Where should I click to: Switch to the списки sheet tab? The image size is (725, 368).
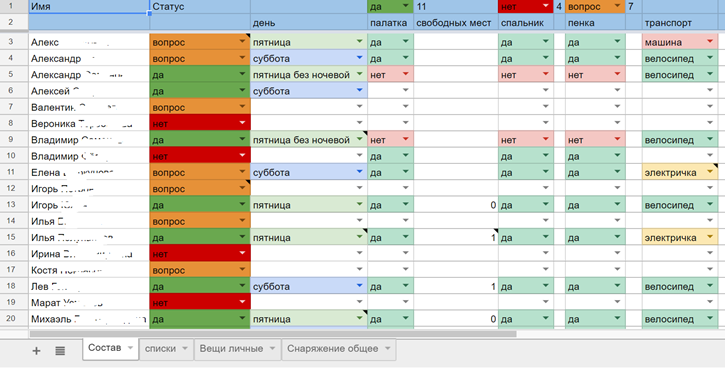click(x=160, y=349)
